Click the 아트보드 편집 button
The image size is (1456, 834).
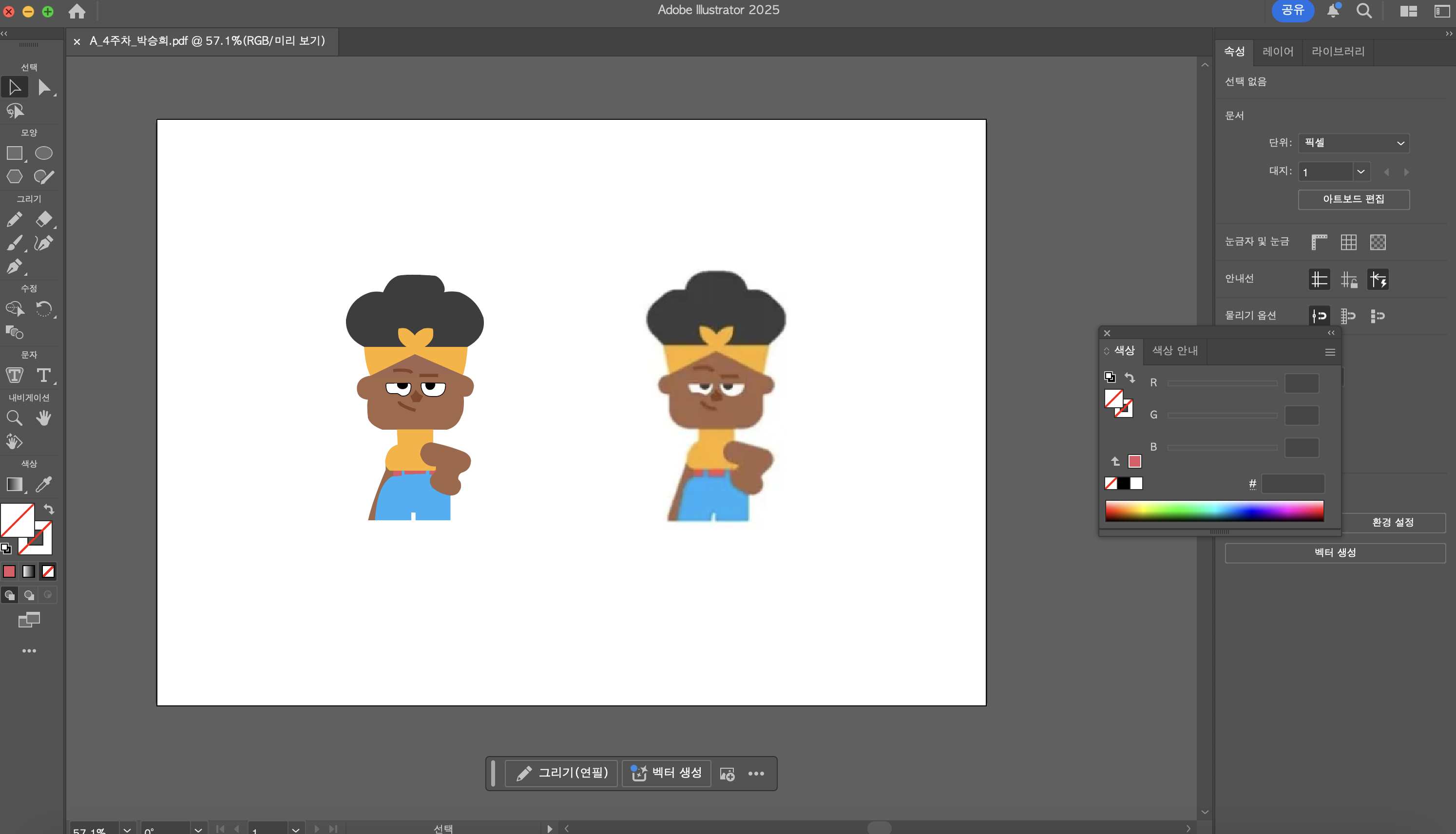coord(1353,199)
